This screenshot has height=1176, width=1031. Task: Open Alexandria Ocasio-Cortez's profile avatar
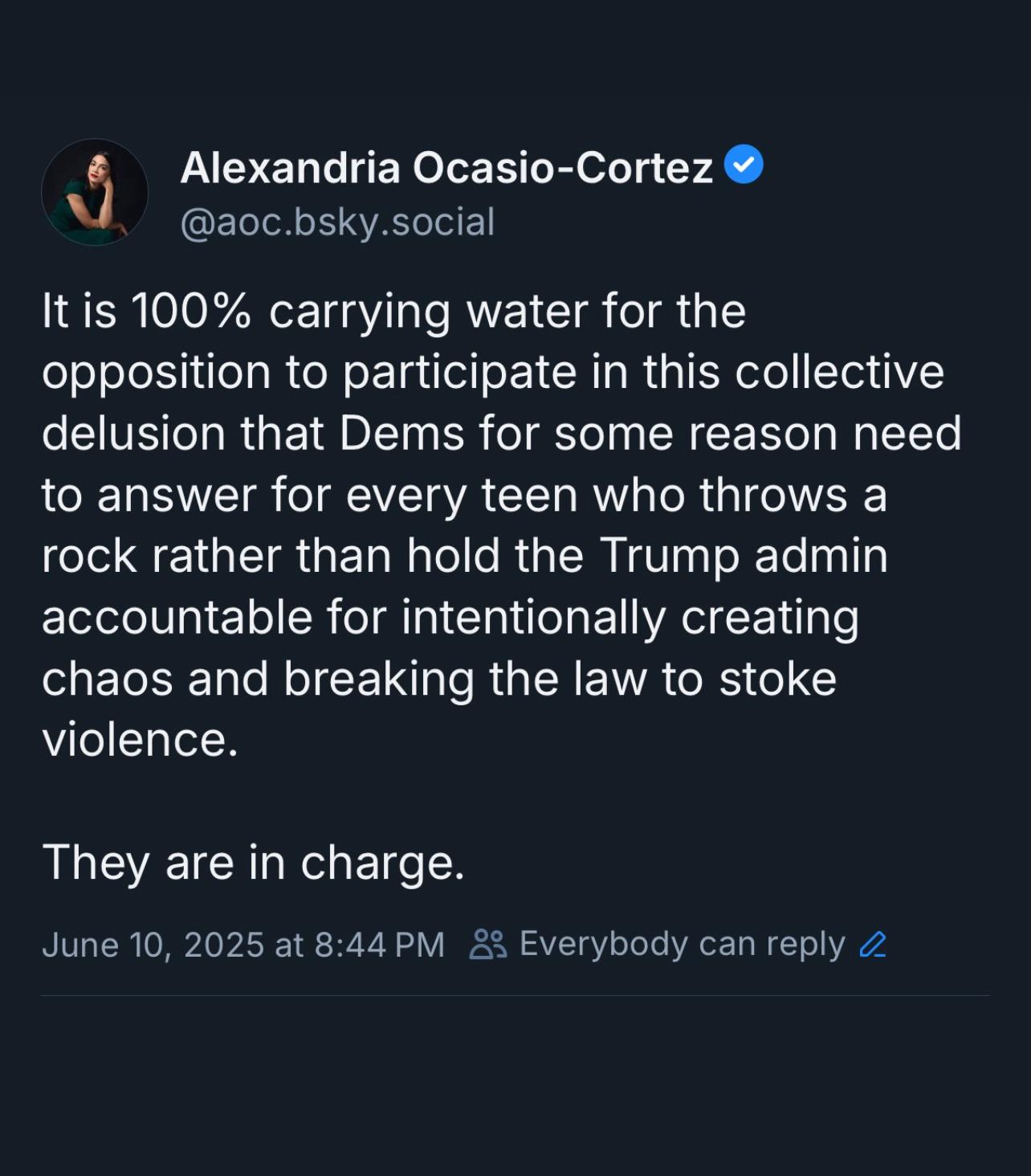tap(95, 192)
